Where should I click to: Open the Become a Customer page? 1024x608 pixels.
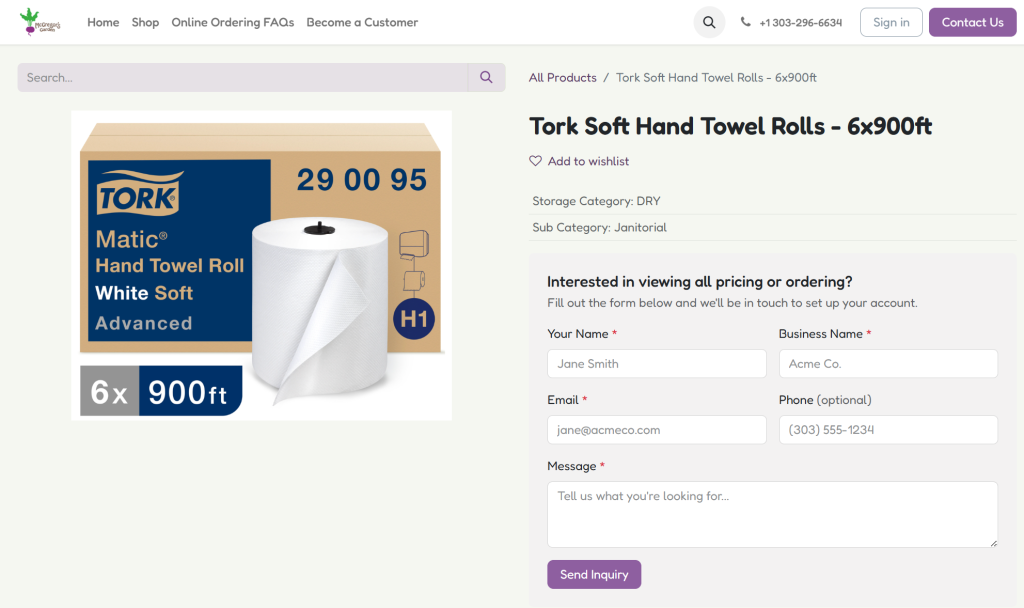click(x=362, y=22)
